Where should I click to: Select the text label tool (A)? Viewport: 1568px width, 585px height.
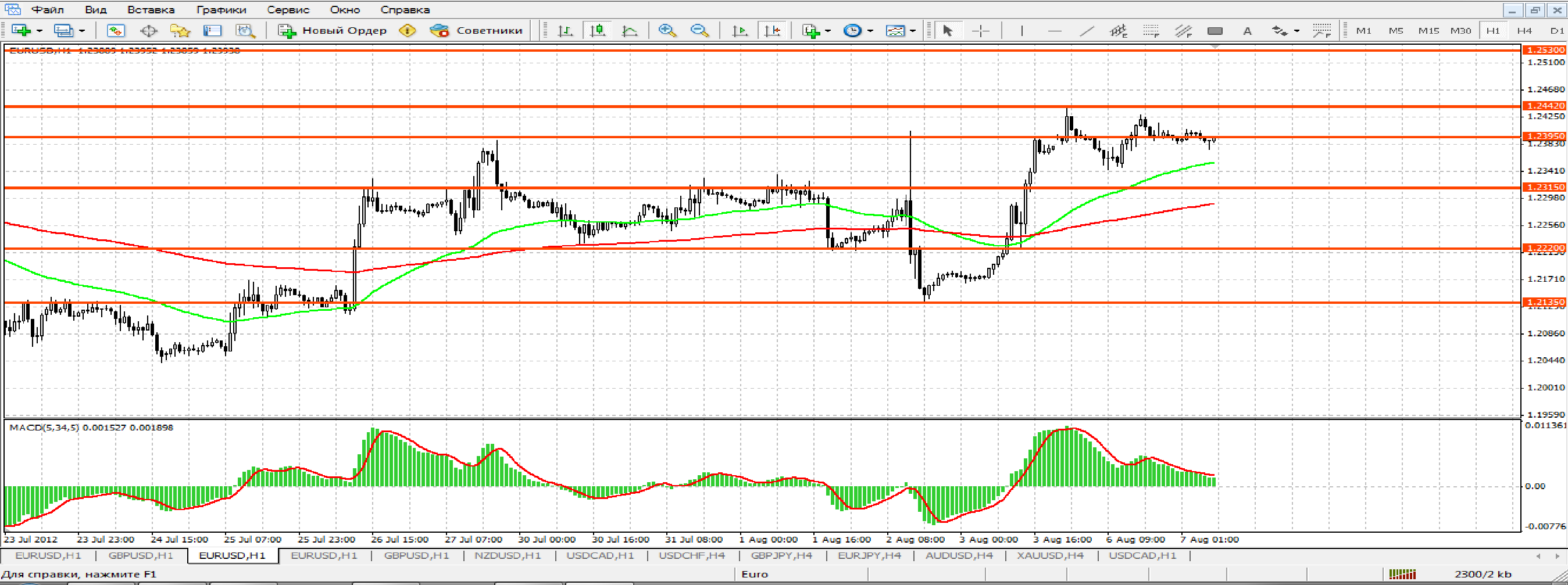click(1247, 30)
